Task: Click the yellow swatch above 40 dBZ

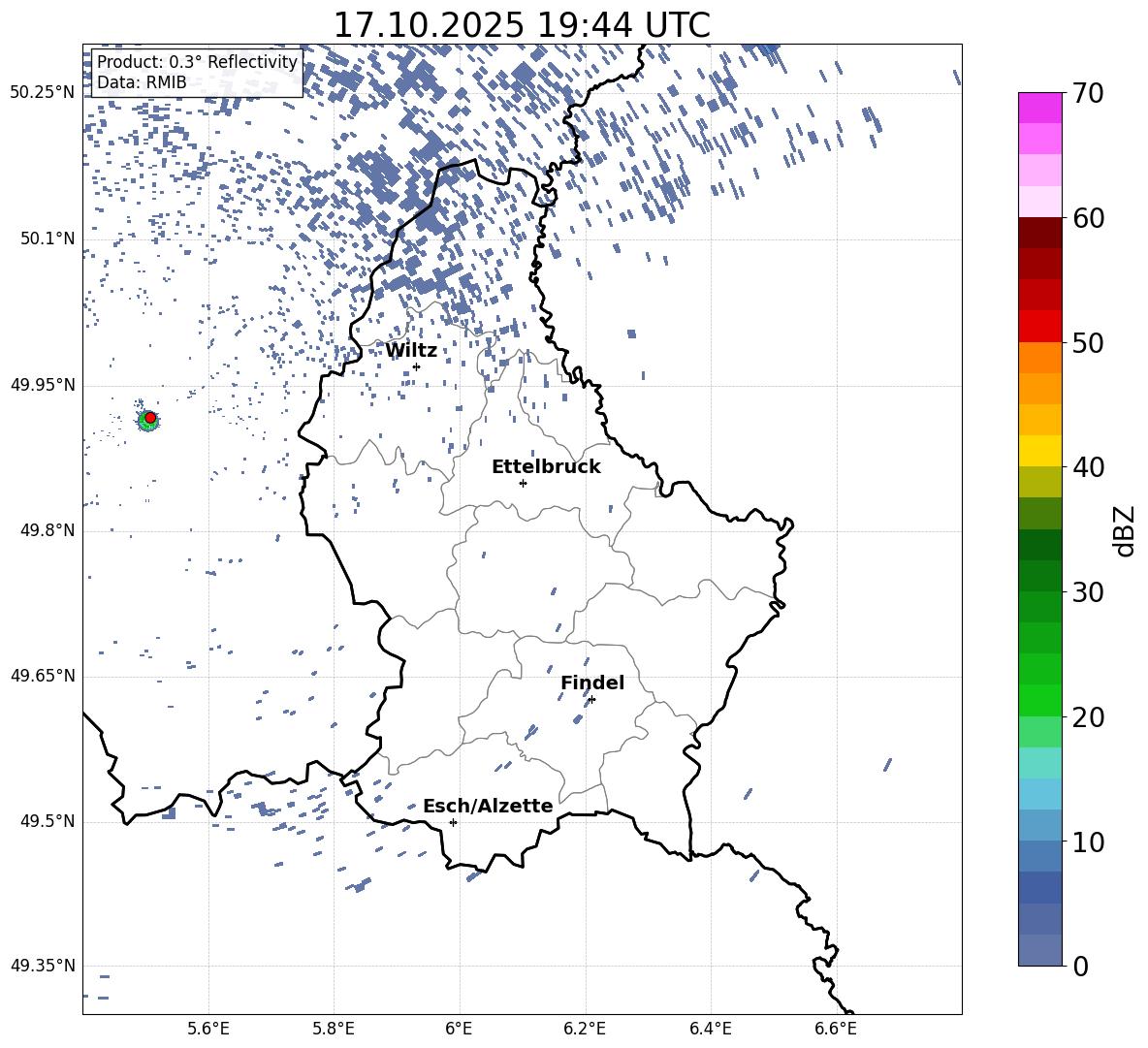Action: coord(1039,451)
